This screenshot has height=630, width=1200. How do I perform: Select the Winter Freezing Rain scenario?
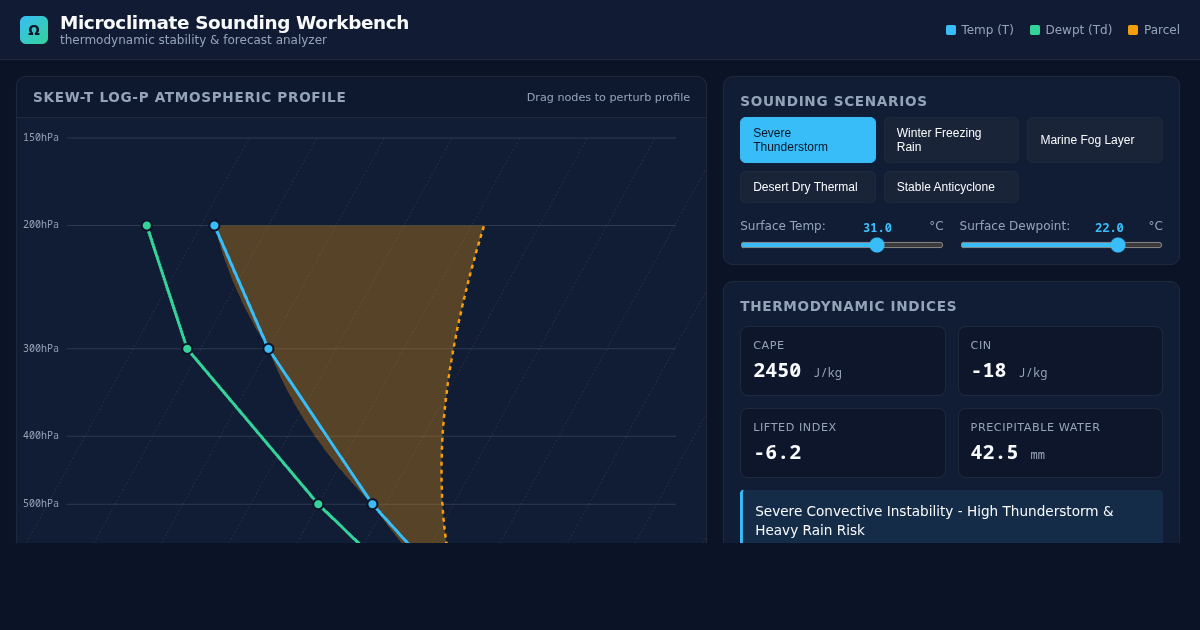pos(951,140)
